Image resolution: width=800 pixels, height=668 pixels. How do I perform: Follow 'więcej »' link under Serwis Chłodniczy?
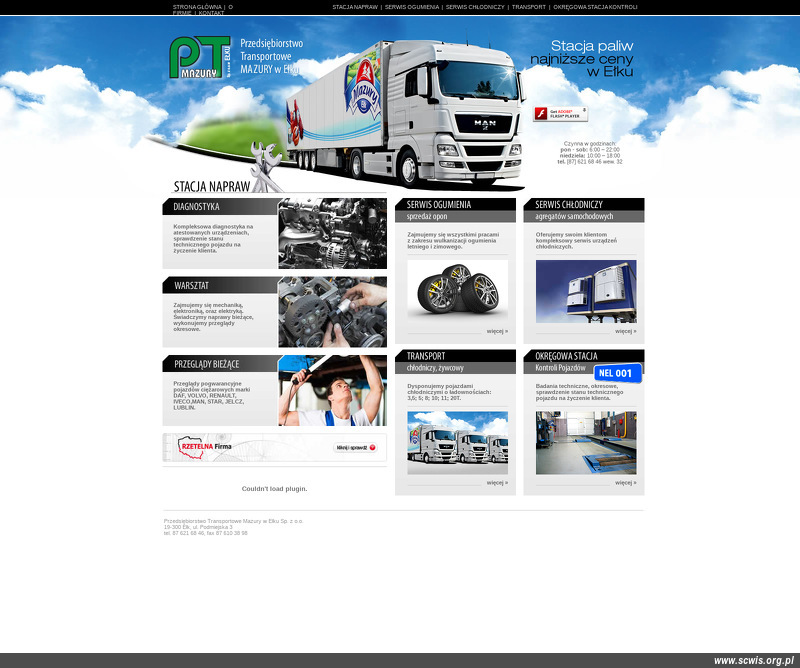(x=626, y=331)
